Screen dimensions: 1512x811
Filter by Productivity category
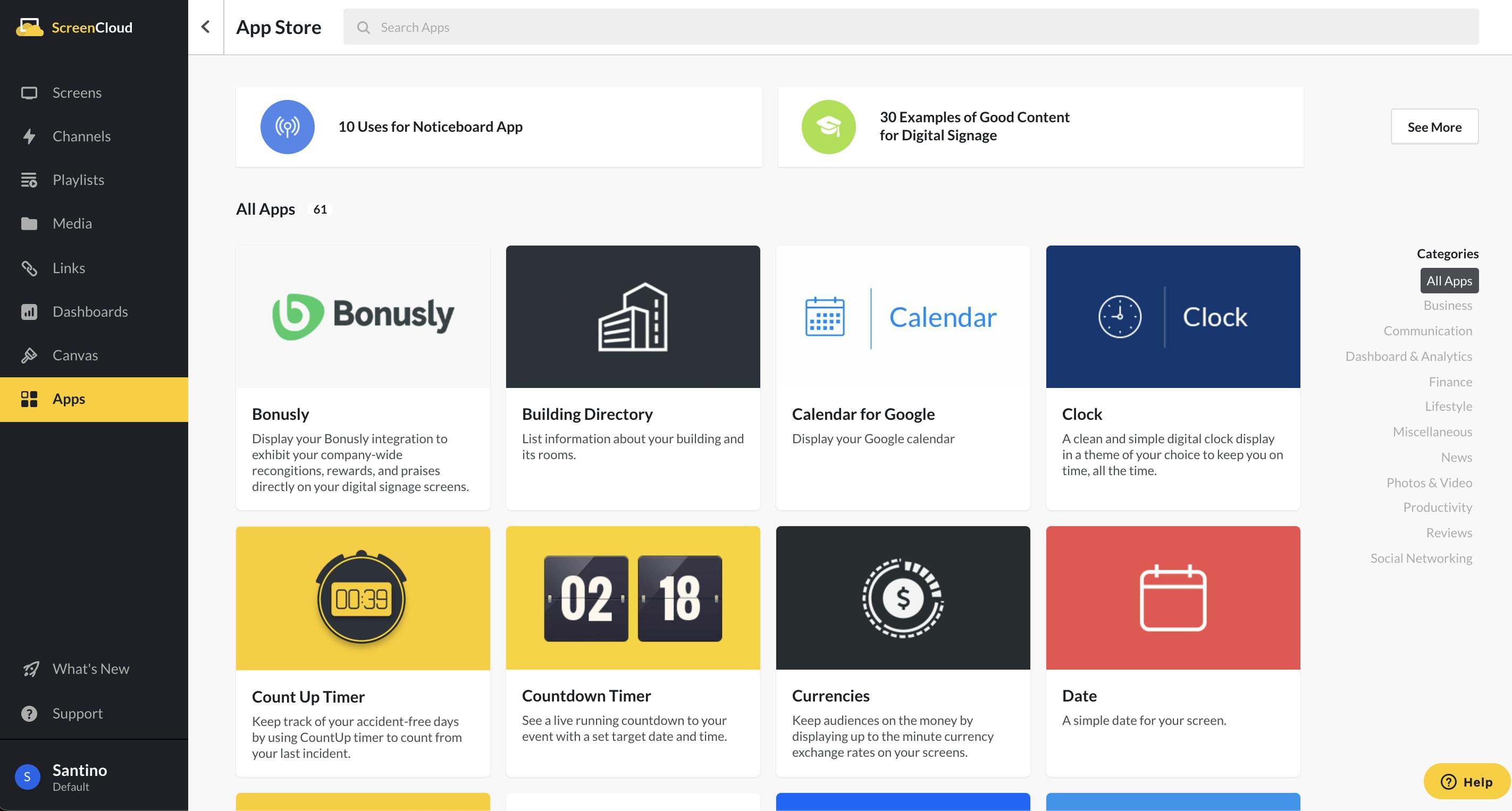[1438, 507]
